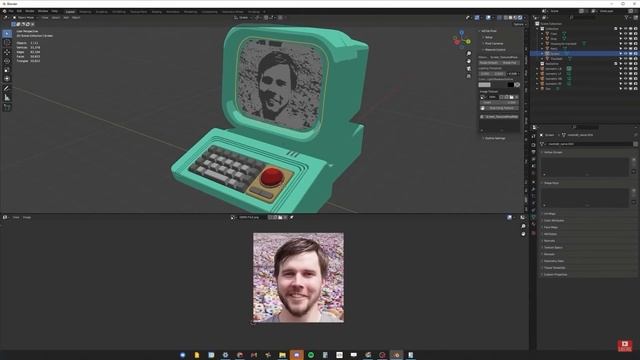The height and width of the screenshot is (360, 640).
Task: Open the Image menu in image editor
Action: [27, 218]
